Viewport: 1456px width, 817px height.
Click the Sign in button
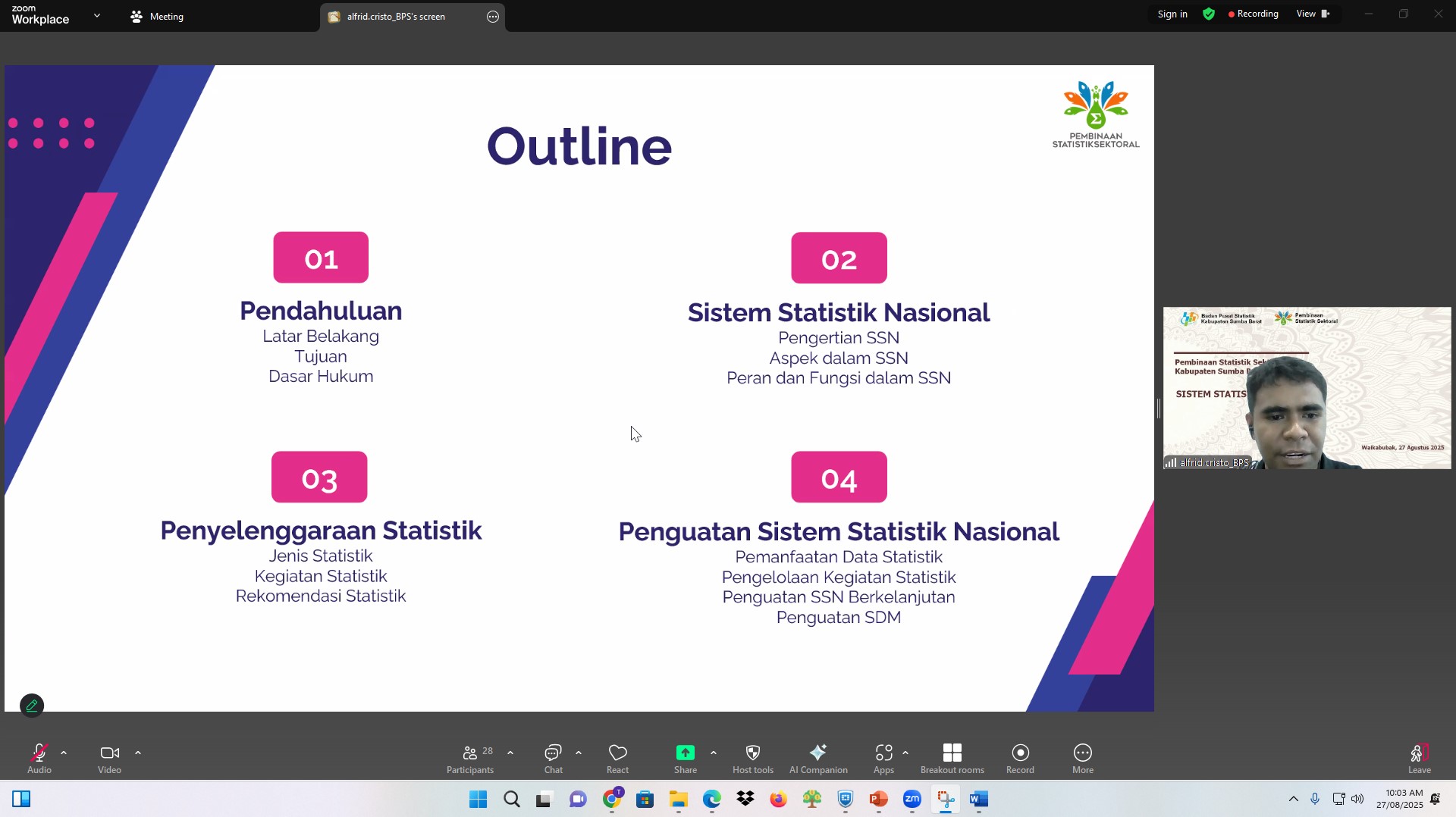pyautogui.click(x=1172, y=14)
